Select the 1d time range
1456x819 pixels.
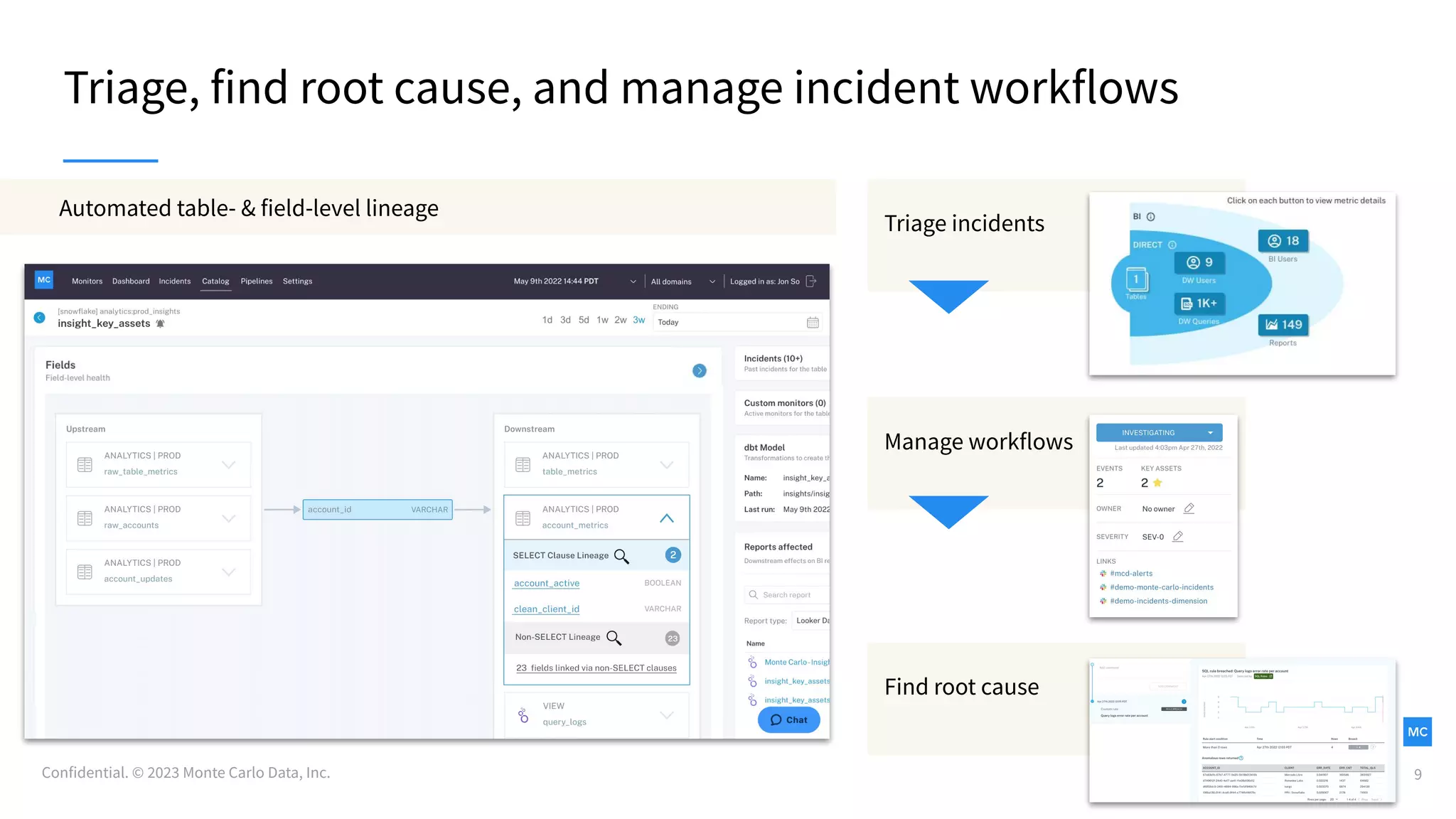(547, 320)
